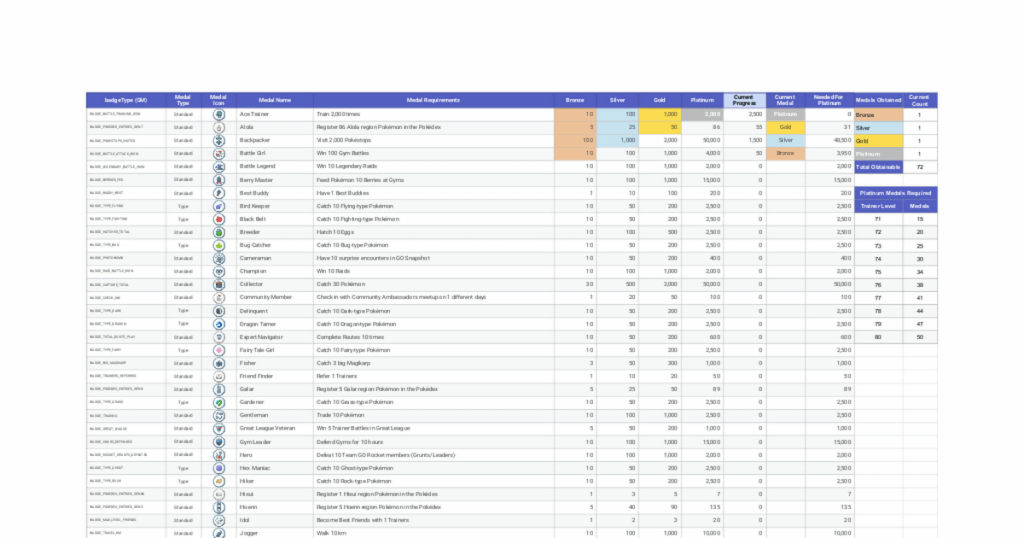Click the Alola 'Gold' current medal cell
The image size is (1024, 538).
(786, 127)
